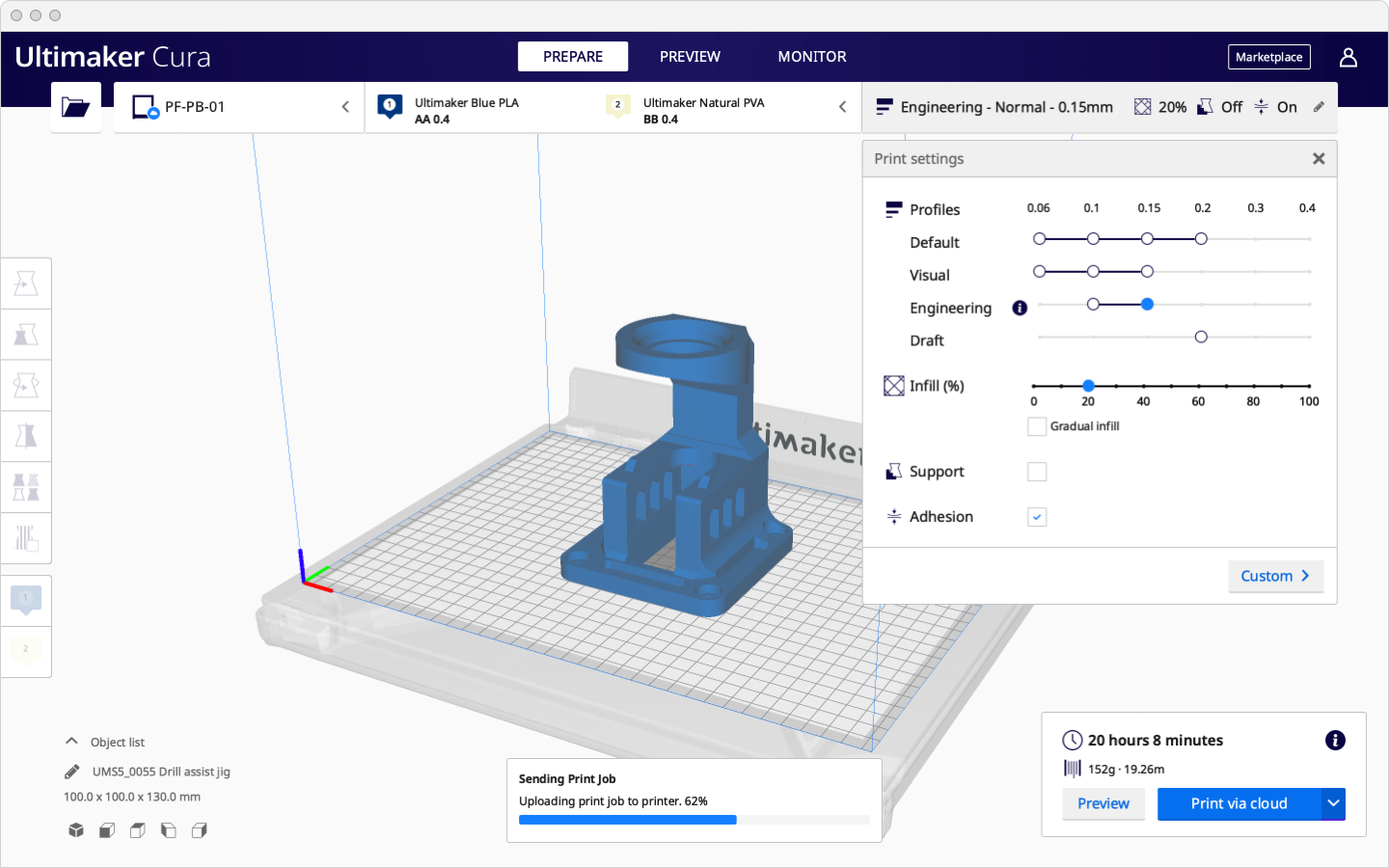
Task: Click the top view cube icon
Action: (x=138, y=830)
